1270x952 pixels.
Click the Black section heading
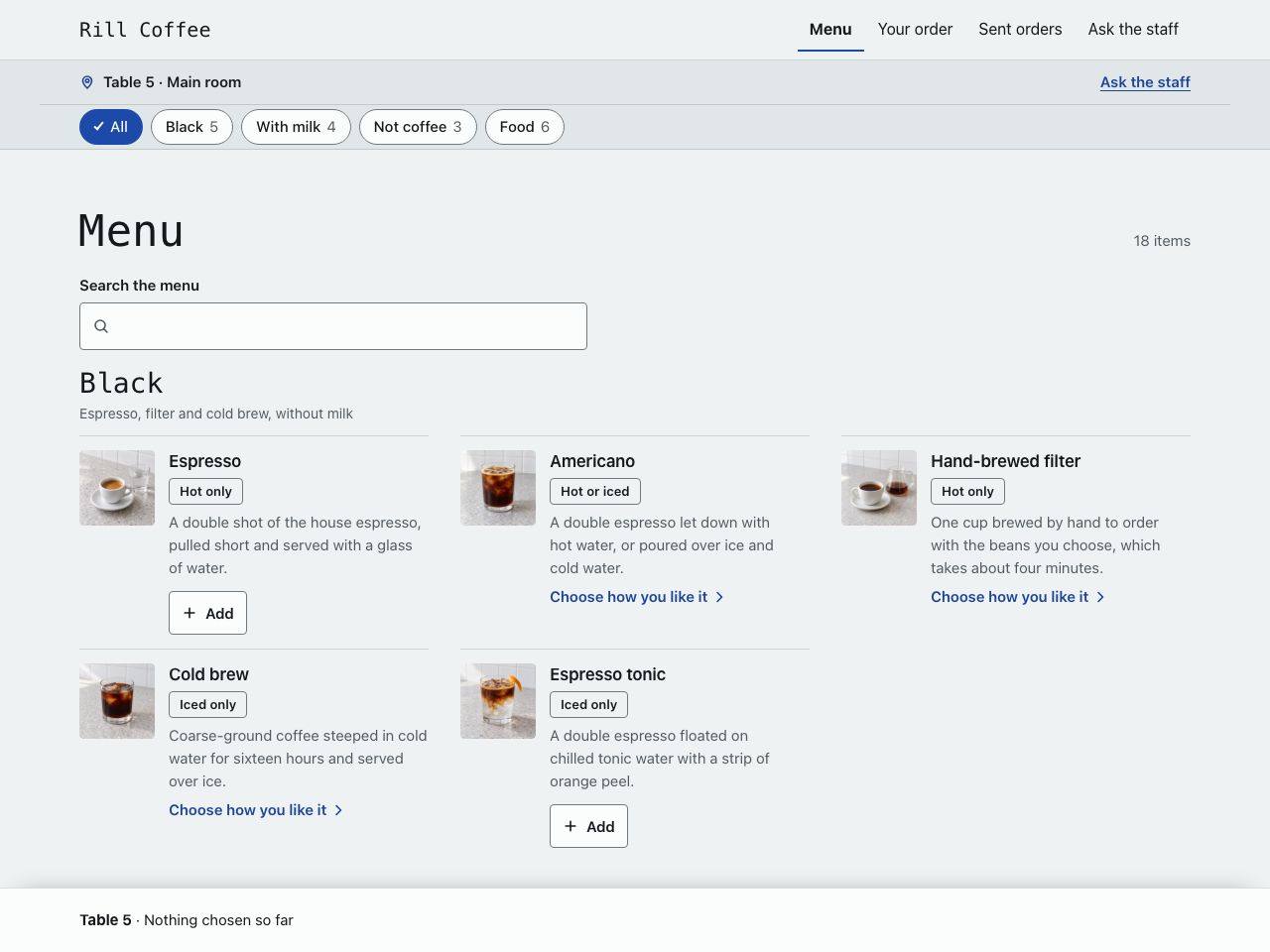coord(121,383)
